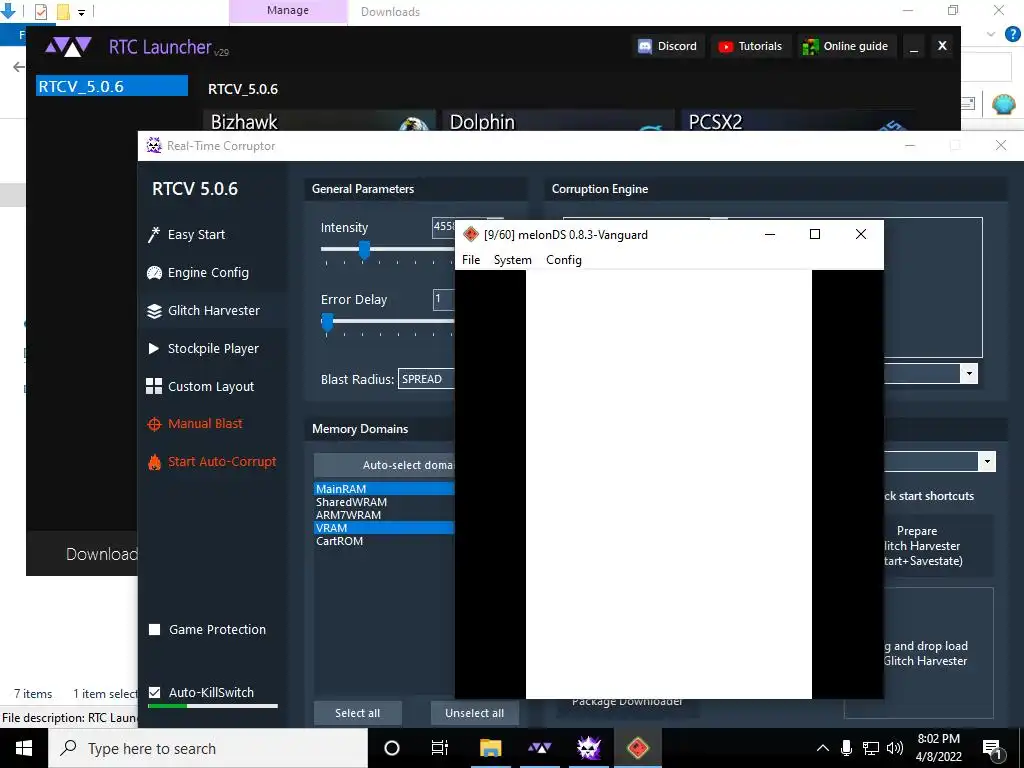This screenshot has width=1024, height=768.
Task: Open Glitch Harvester layers icon
Action: coord(154,311)
